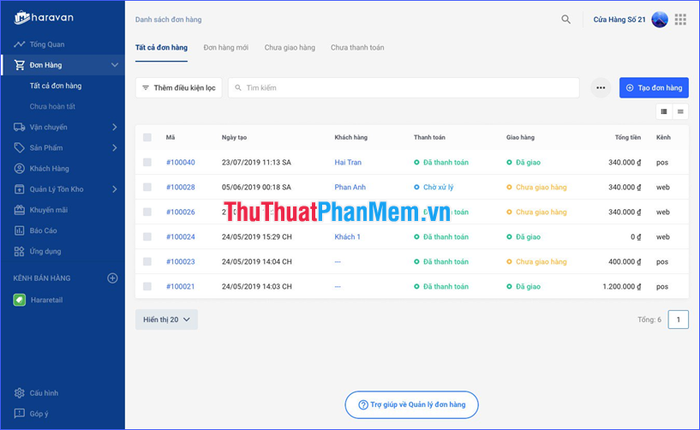Image resolution: width=700 pixels, height=430 pixels.
Task: Add a sales channel with plus icon
Action: (112, 278)
